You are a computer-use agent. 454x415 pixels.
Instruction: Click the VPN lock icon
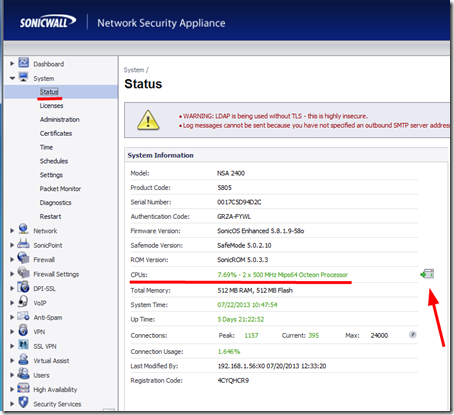23,330
